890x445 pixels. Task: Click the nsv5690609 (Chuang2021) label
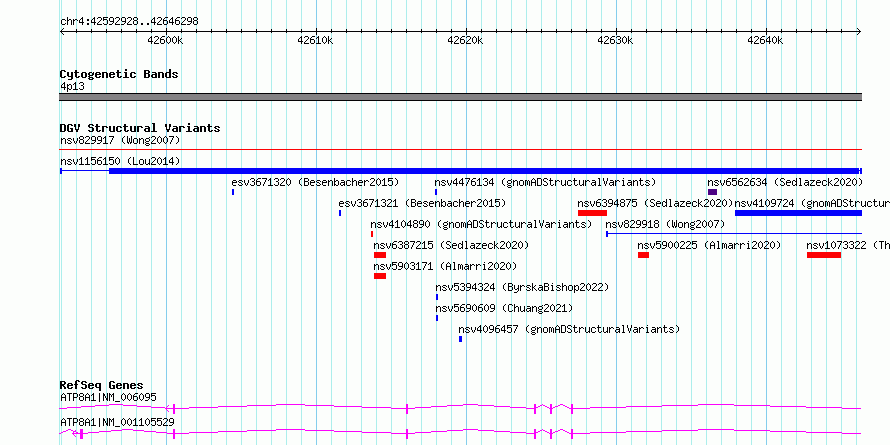click(x=503, y=308)
